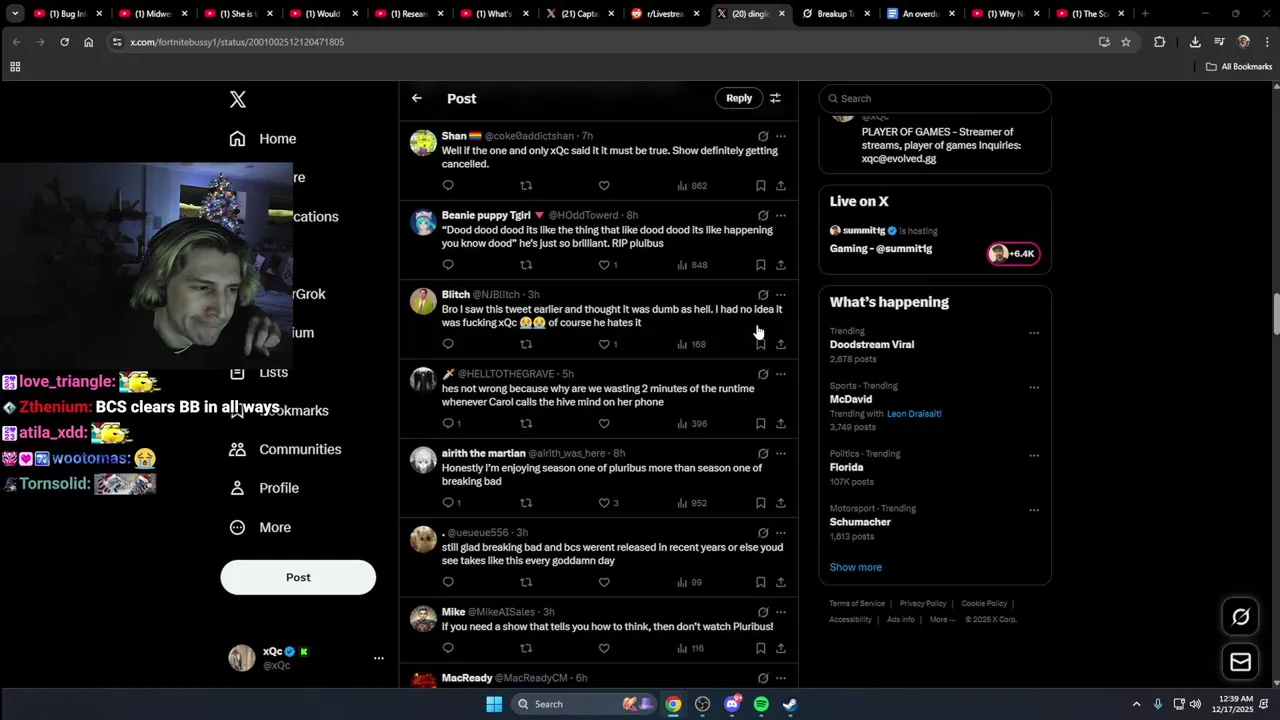Screen dimensions: 1280x720
Task: Open the Grok floating button
Action: 1240,617
